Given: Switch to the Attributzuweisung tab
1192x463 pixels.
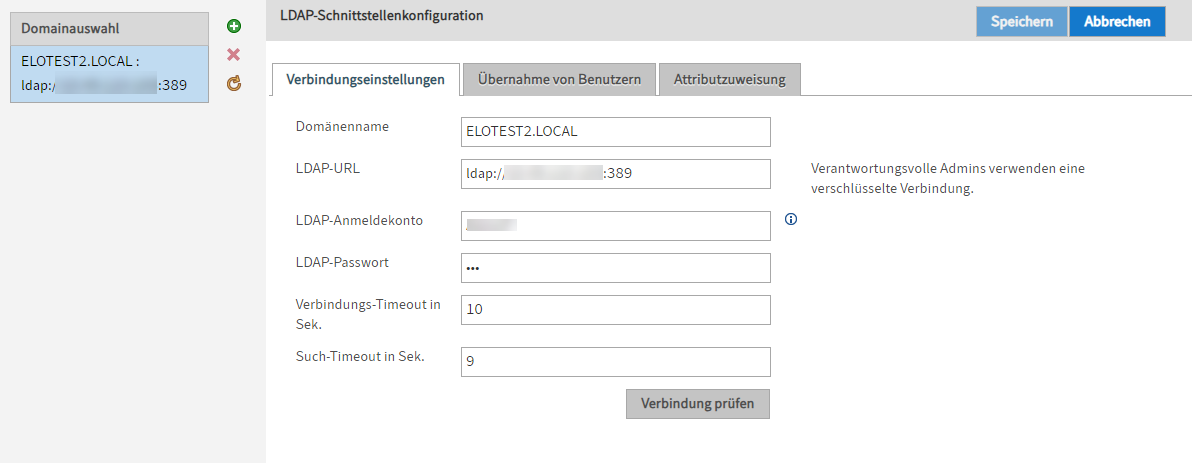Looking at the screenshot, I should [x=730, y=79].
